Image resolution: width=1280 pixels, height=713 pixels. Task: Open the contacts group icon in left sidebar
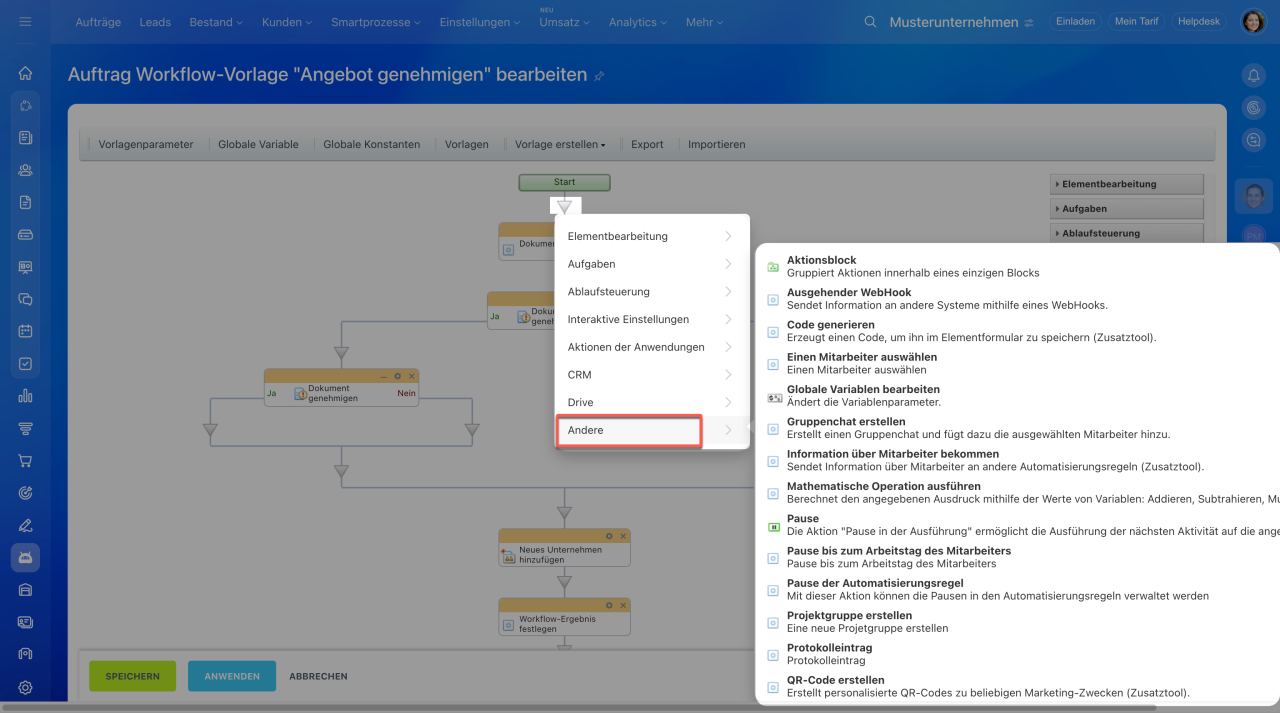coord(25,170)
